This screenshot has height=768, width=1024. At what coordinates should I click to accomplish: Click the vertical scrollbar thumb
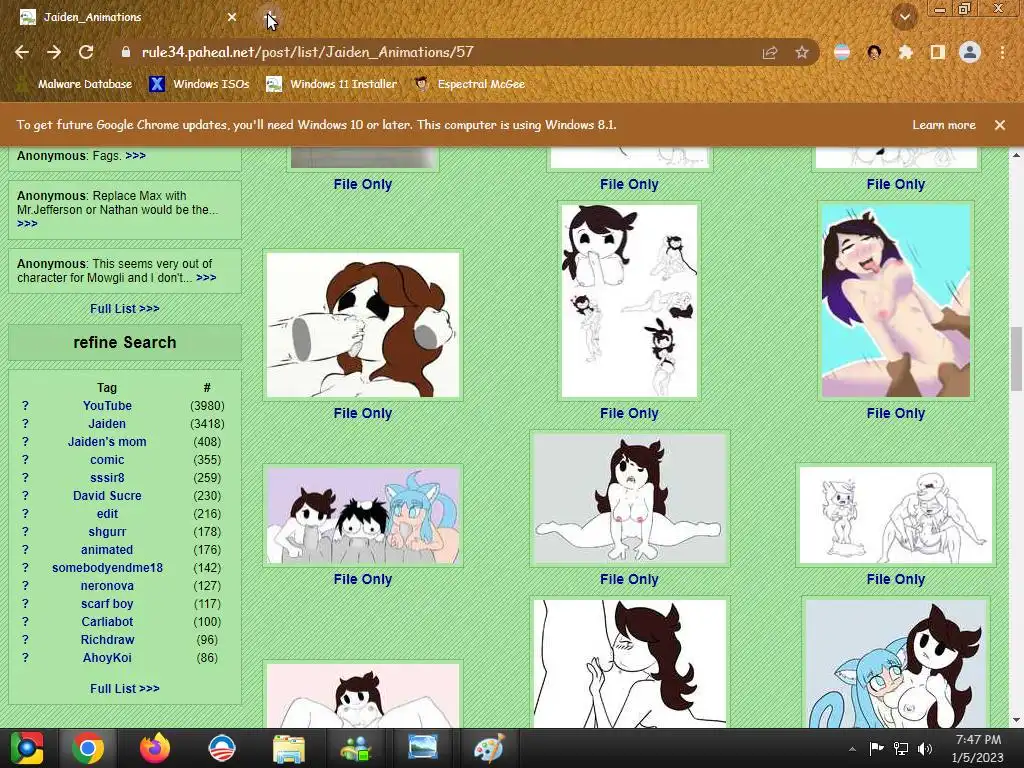(x=1016, y=359)
